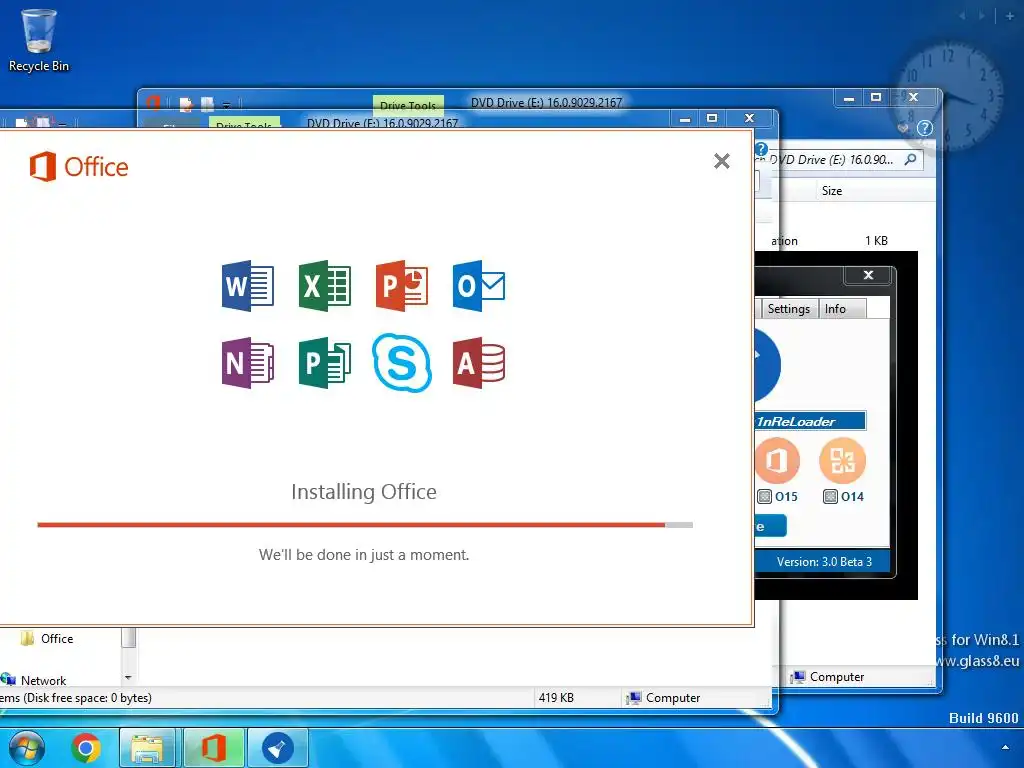Close the Office installer dialog
This screenshot has height=768, width=1024.
click(722, 161)
